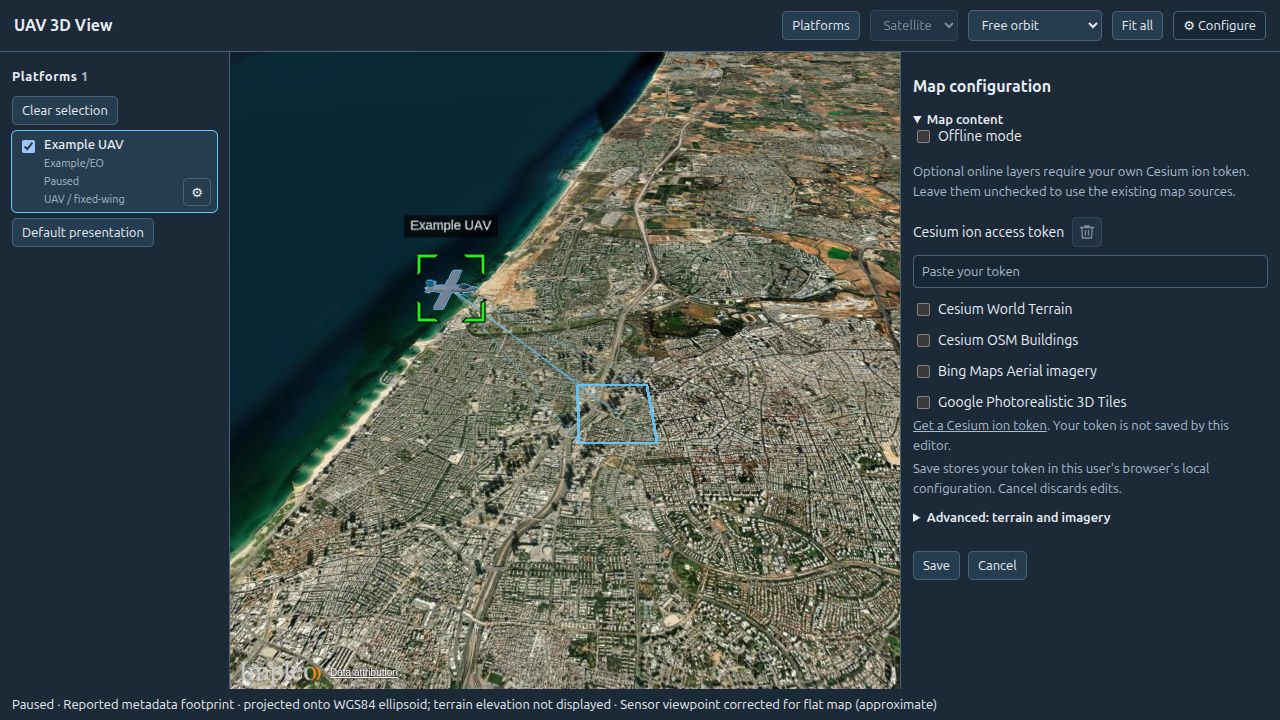Click Clear selection

click(x=65, y=110)
